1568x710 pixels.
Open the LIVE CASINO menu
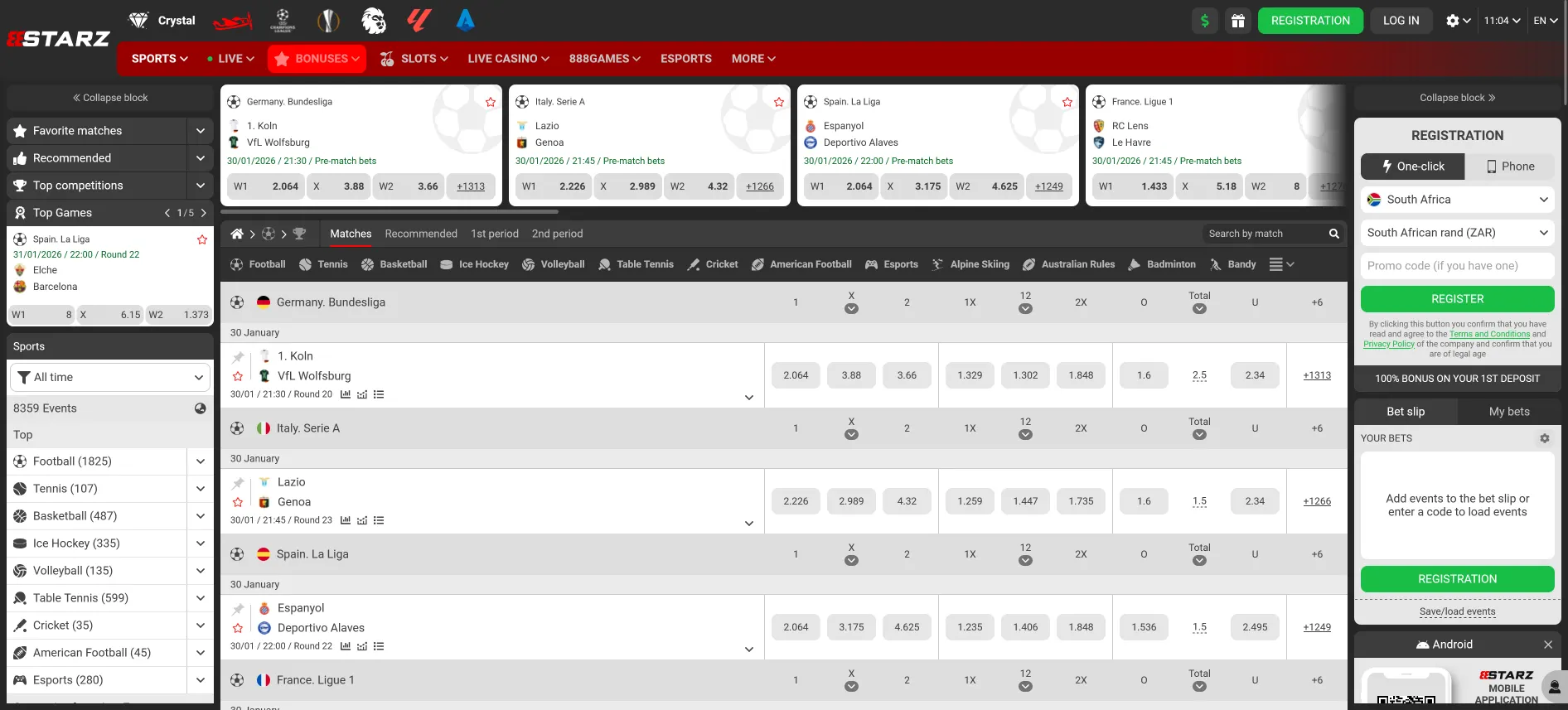coord(508,59)
